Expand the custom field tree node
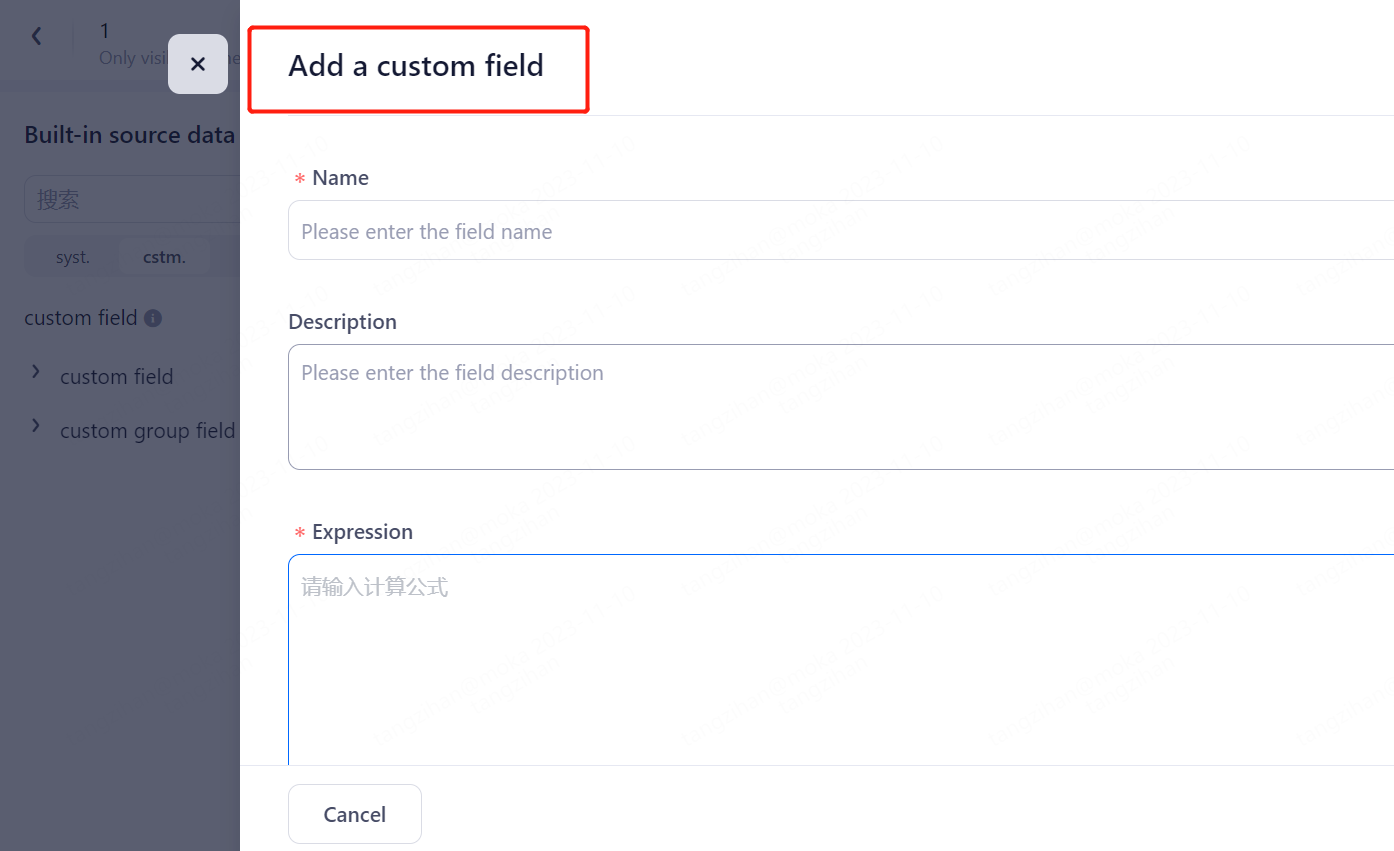1394x851 pixels. coord(36,372)
